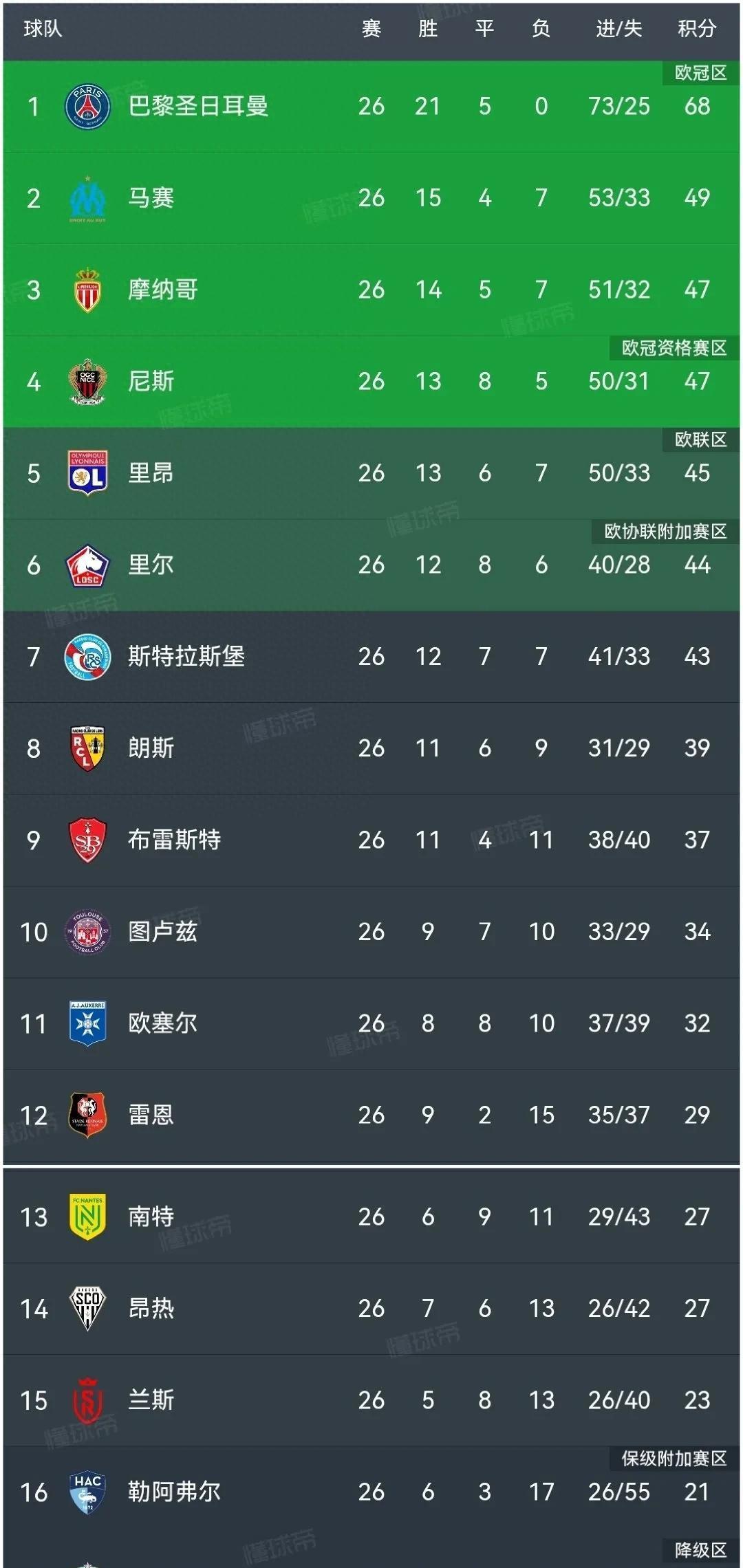Select the Auxerre club crest
Viewport: 743px width, 1568px height.
click(x=87, y=1023)
